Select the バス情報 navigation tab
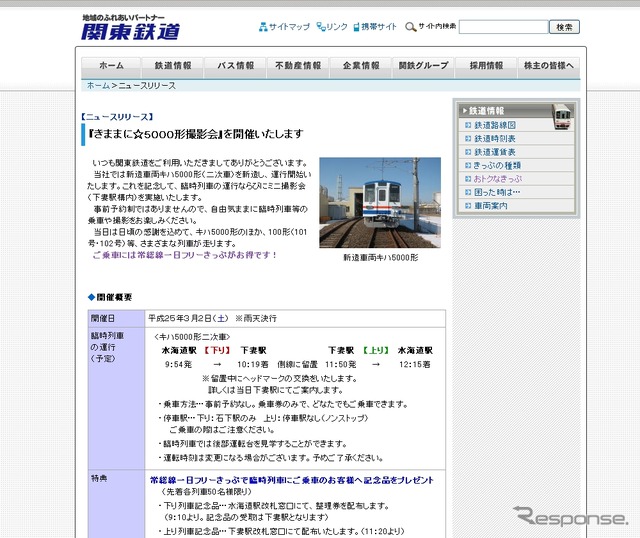 click(235, 66)
